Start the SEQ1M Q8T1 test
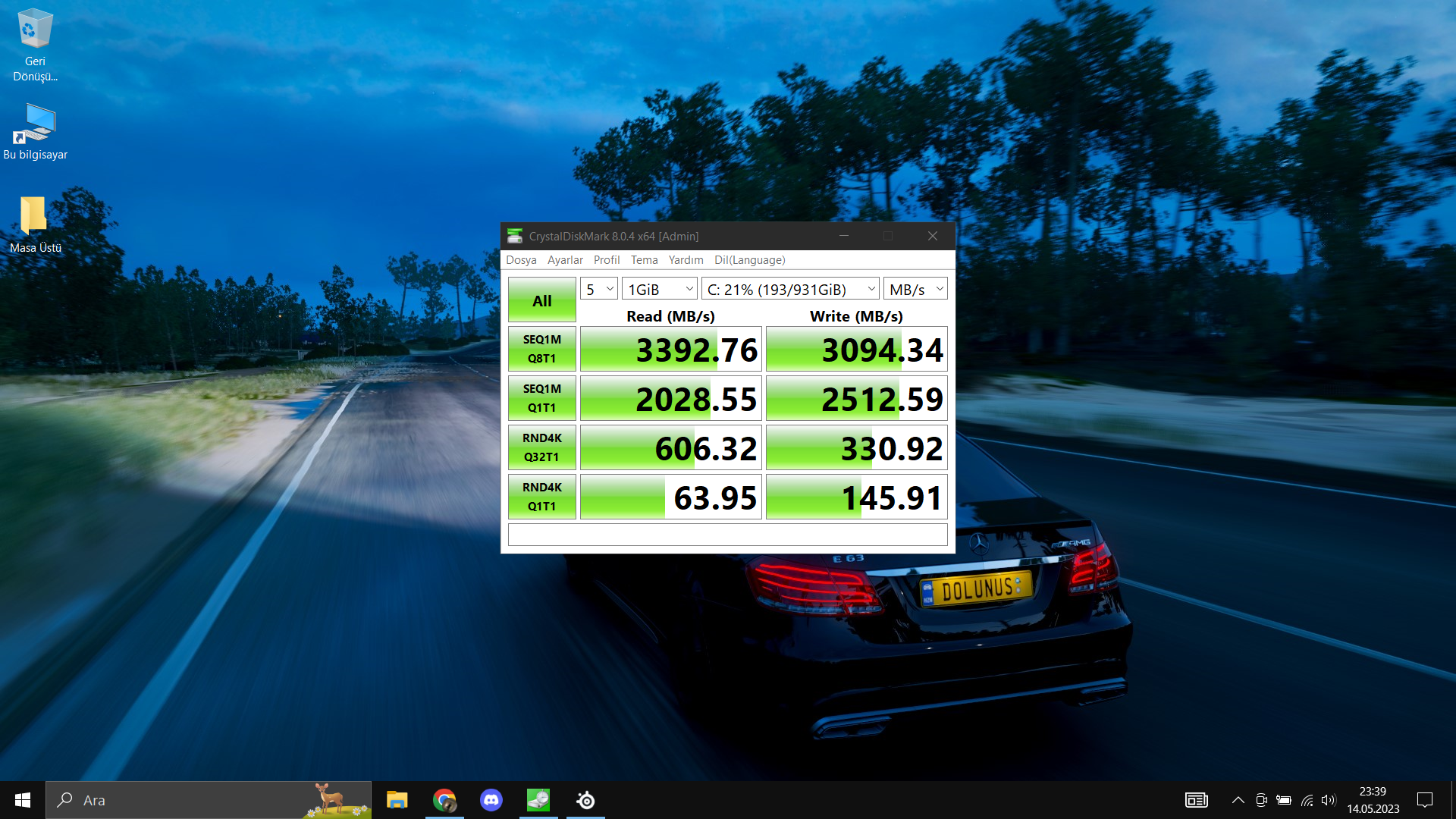Viewport: 1456px width, 819px height. (x=541, y=349)
